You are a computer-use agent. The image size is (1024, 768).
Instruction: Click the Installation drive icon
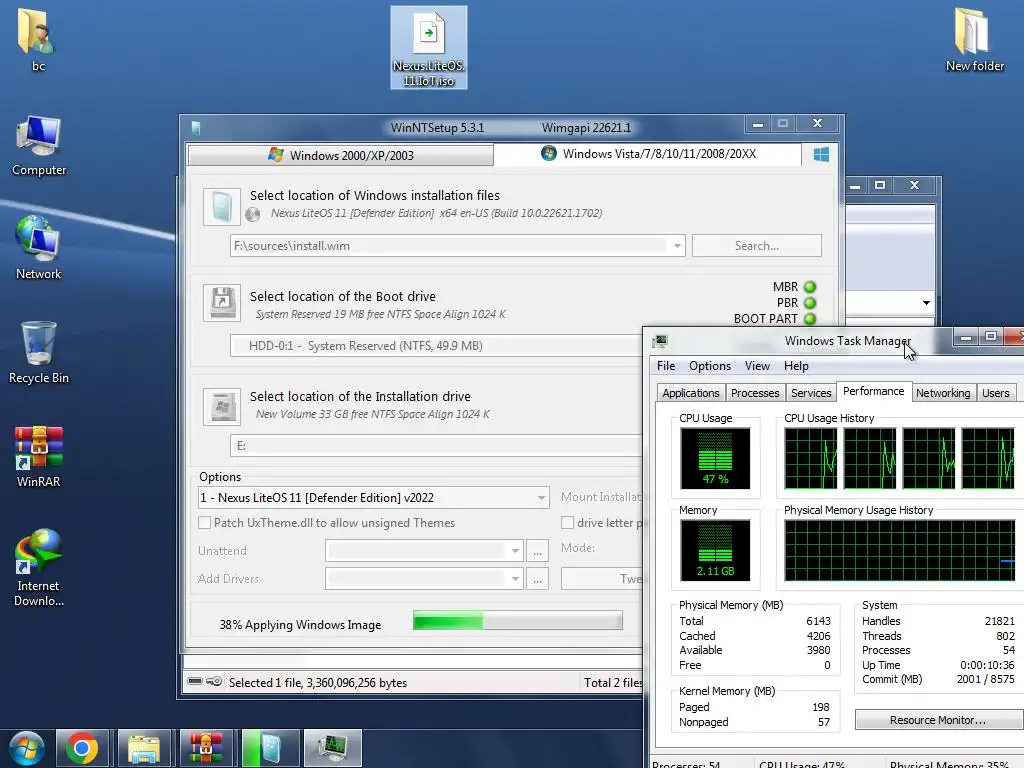click(x=221, y=406)
